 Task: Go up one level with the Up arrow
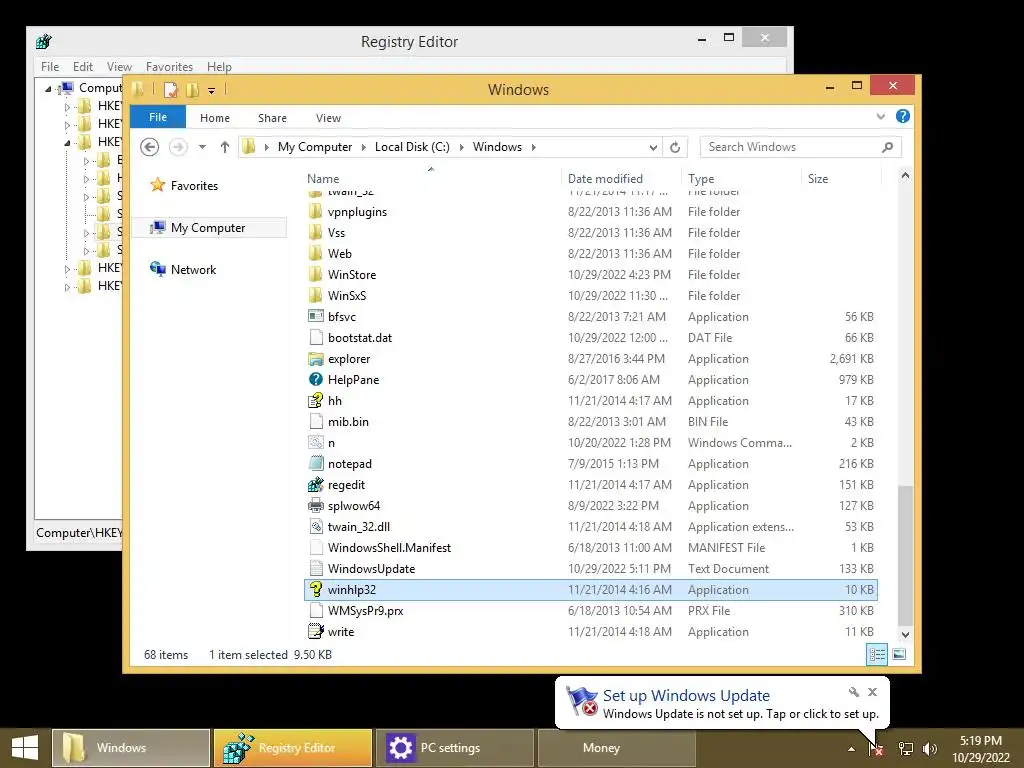tap(225, 147)
